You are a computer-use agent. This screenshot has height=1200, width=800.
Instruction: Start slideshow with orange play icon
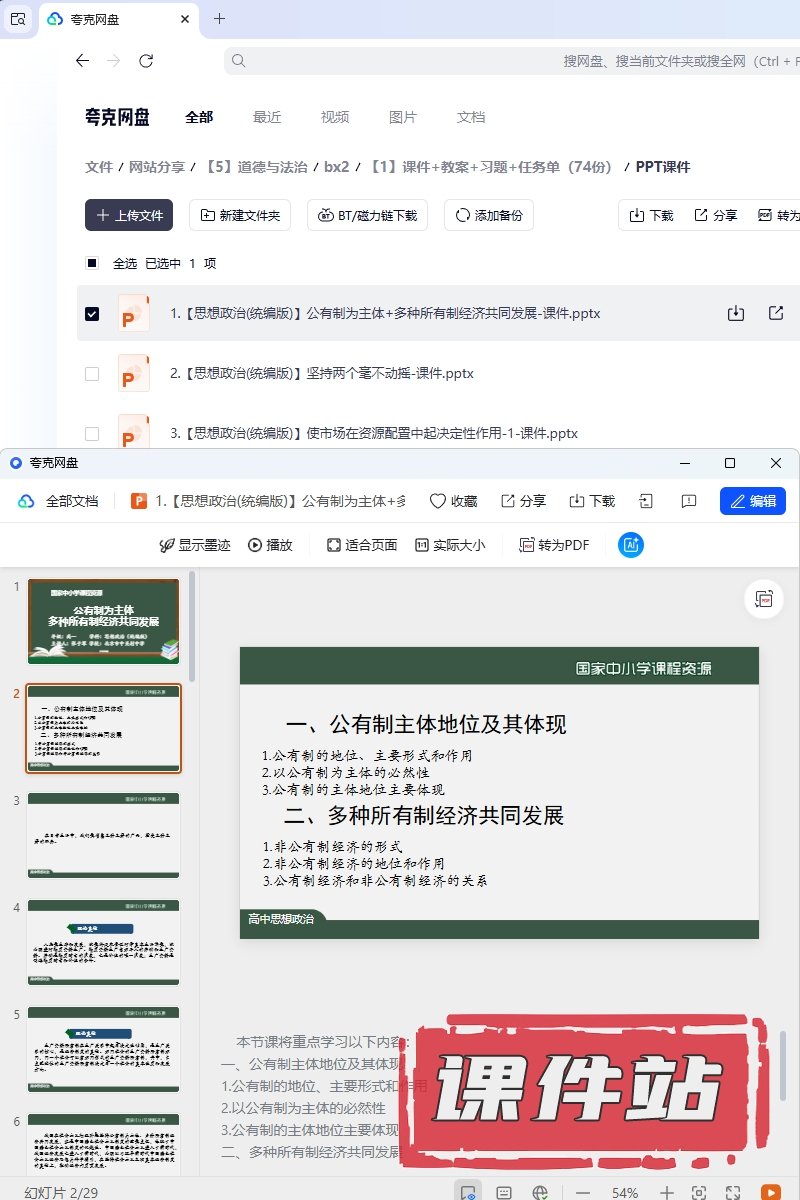pyautogui.click(x=770, y=1192)
